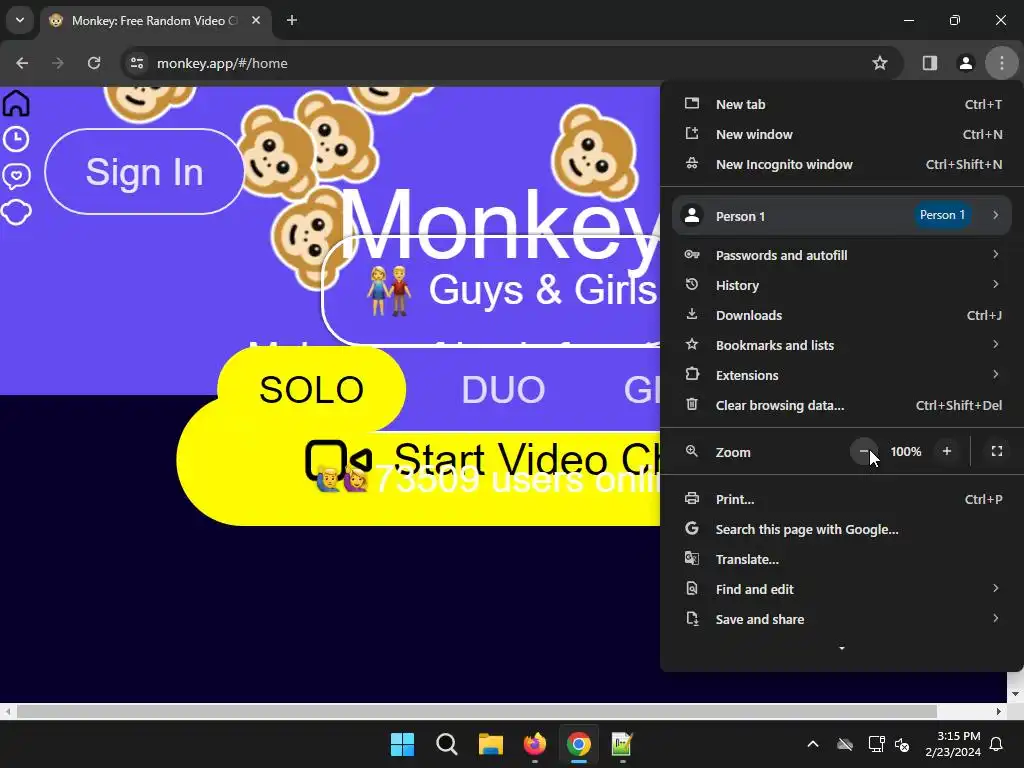Open the browser side panel icon
Screen dimensions: 1024x768
tap(929, 63)
